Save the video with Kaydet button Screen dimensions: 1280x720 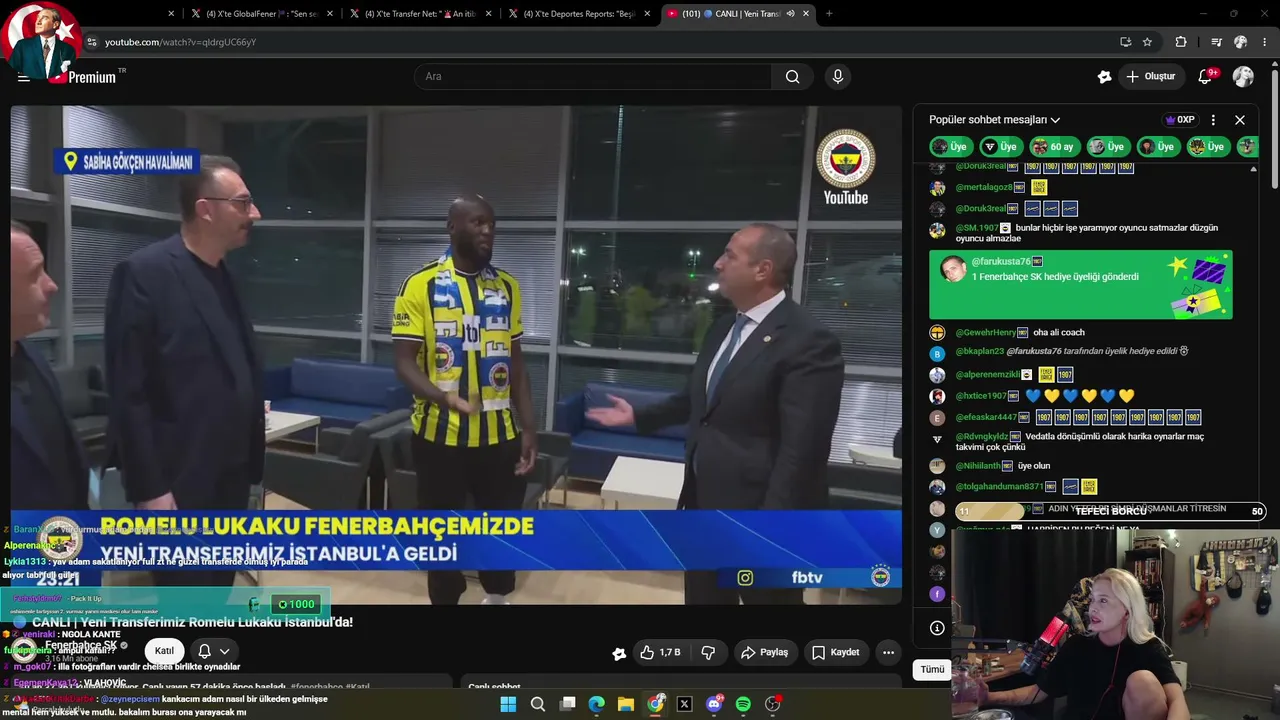click(835, 652)
